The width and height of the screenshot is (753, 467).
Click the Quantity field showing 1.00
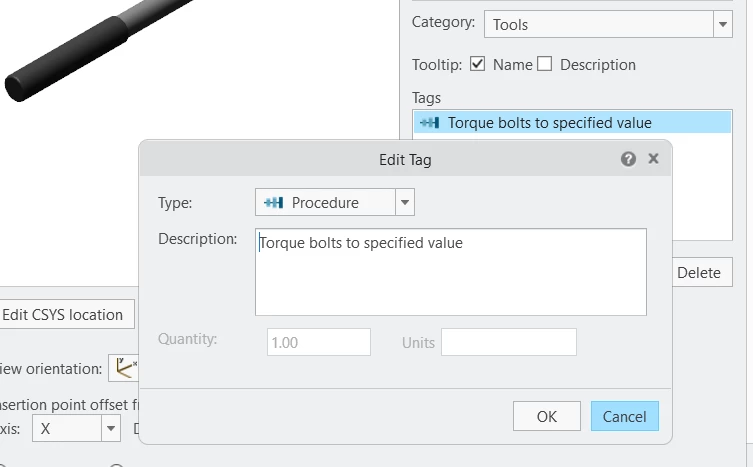pyautogui.click(x=319, y=342)
